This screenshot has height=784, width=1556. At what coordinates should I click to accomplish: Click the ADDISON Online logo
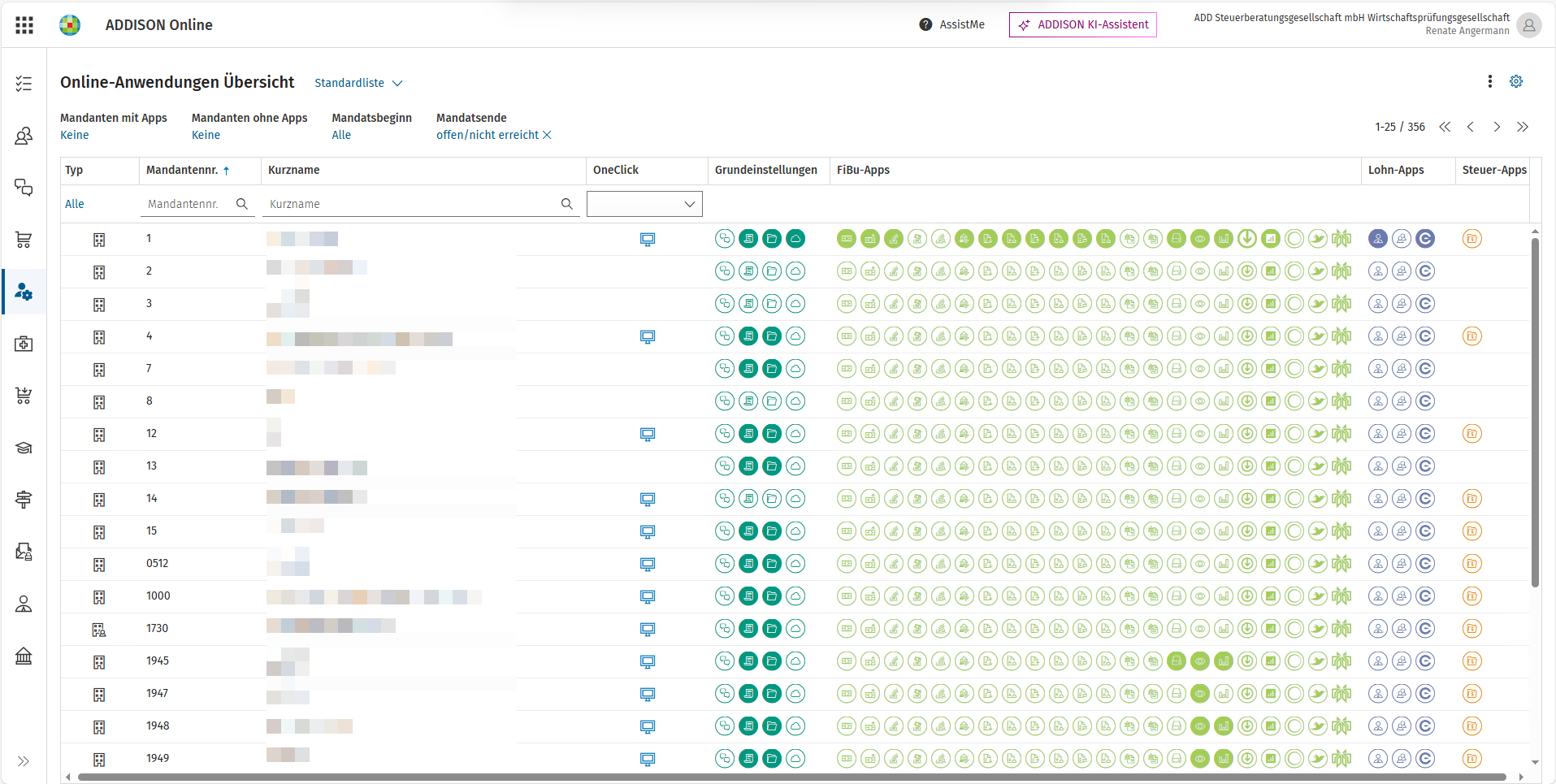coord(70,25)
